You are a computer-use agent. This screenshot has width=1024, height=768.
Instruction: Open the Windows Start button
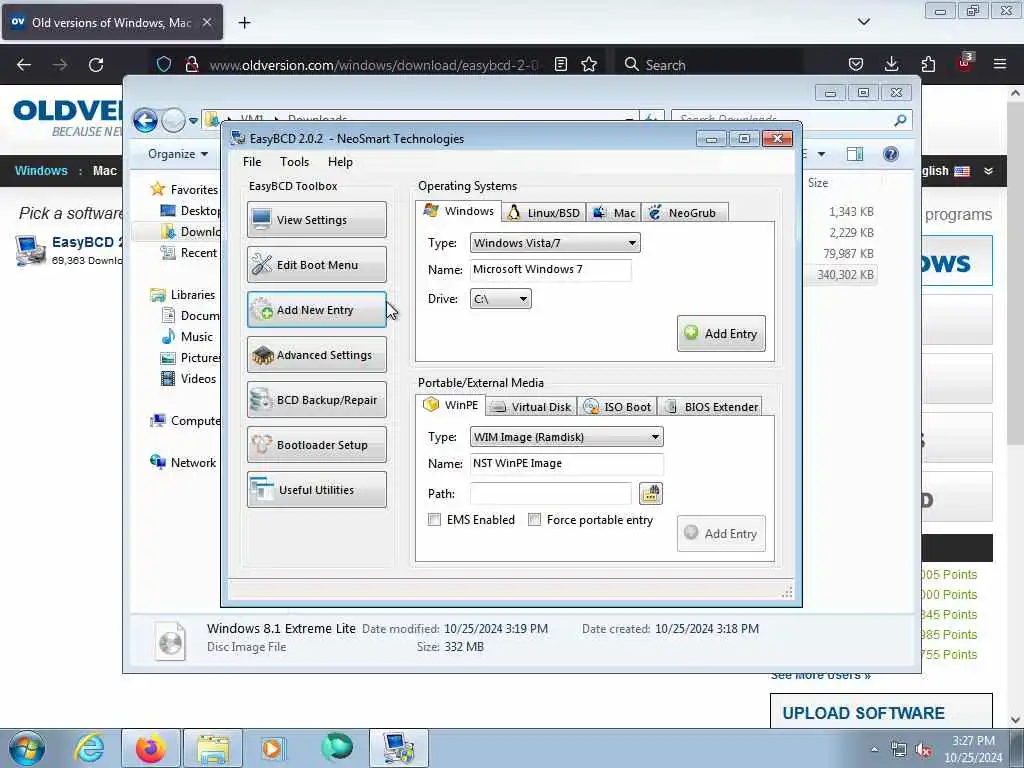click(27, 748)
